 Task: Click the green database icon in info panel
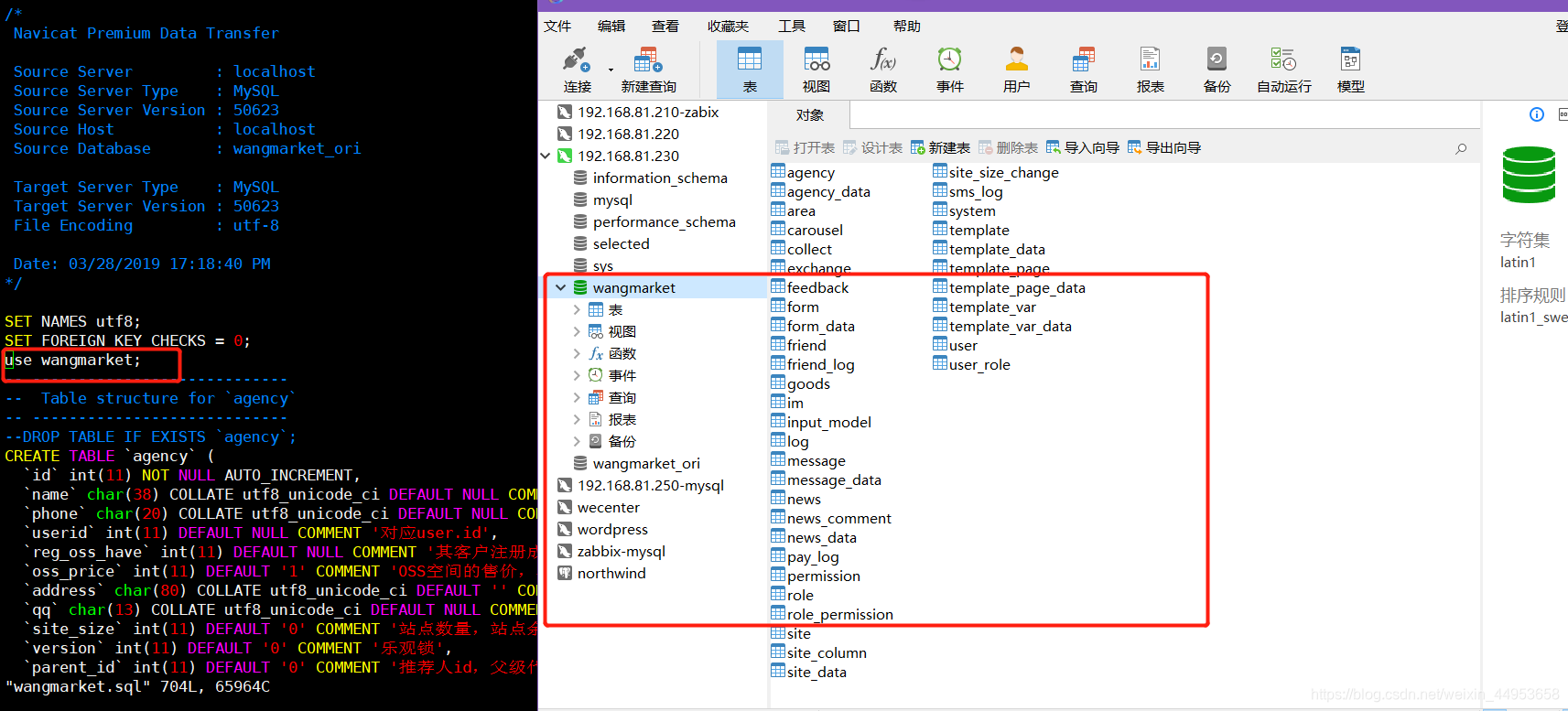coord(1529,175)
